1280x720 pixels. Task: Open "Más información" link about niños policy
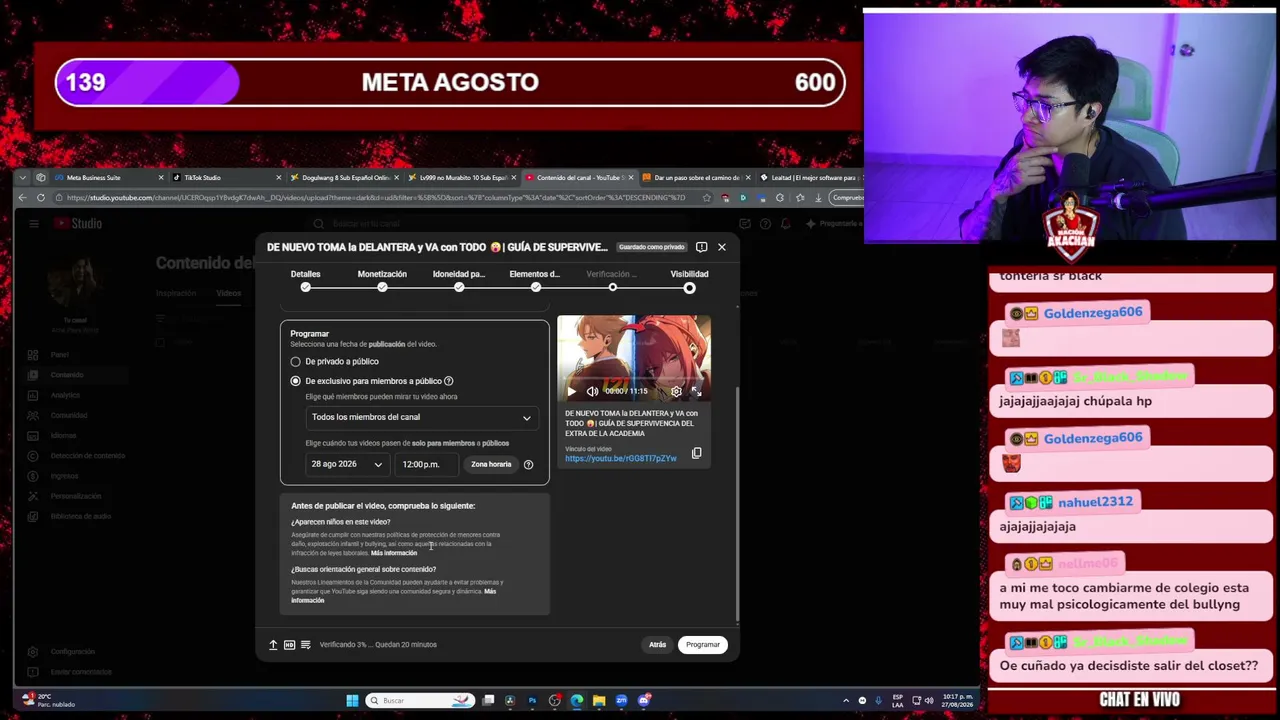394,553
